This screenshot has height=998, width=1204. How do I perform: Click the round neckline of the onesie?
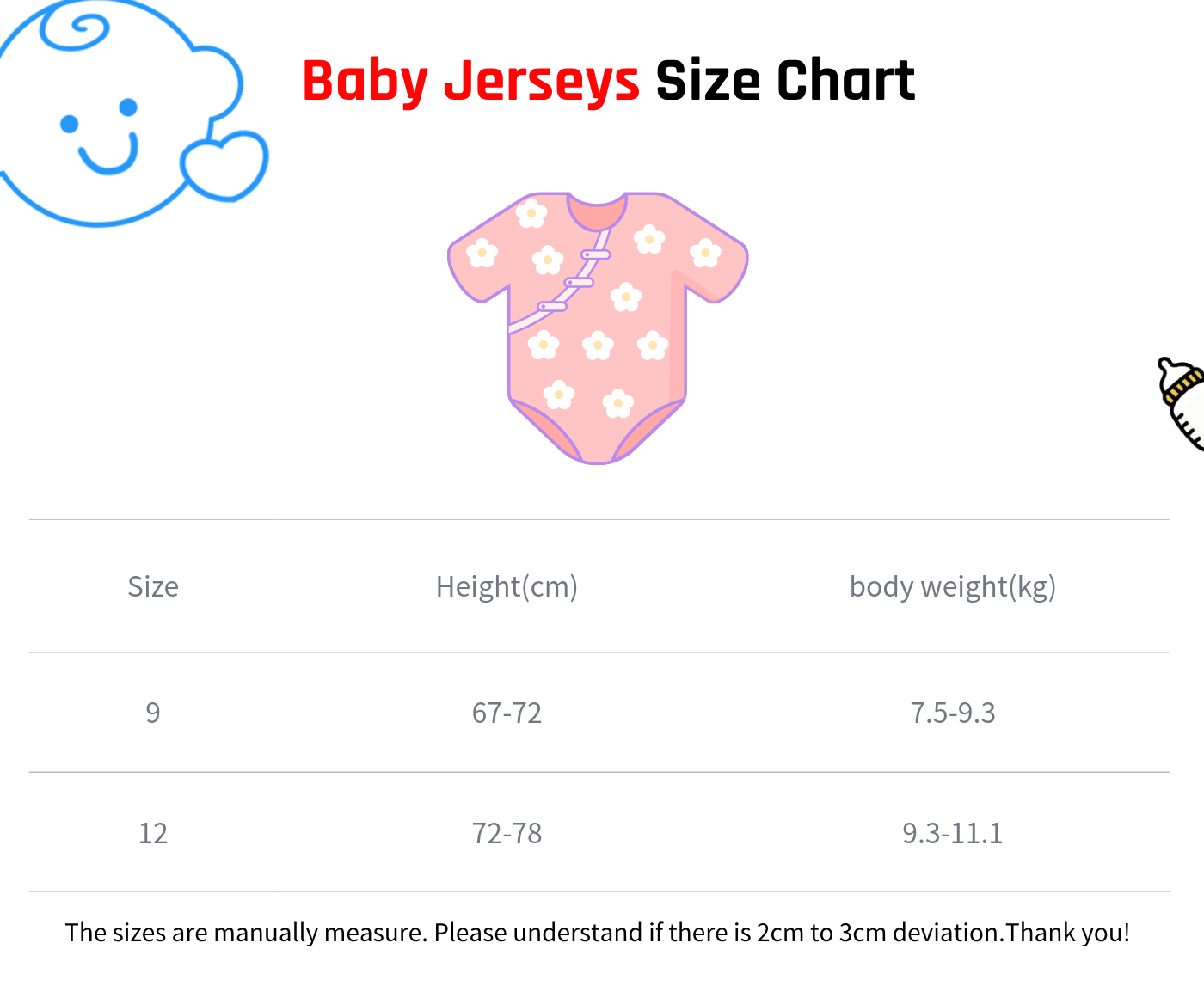coord(597,210)
